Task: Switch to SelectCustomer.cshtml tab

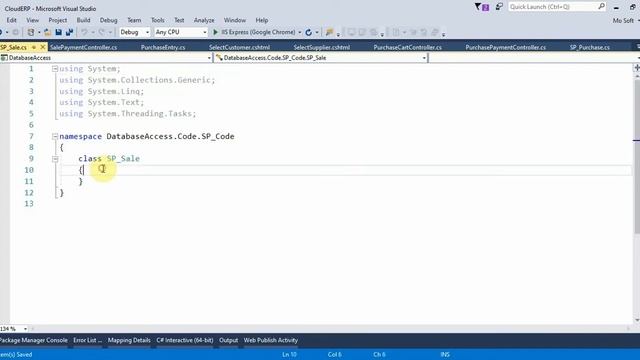Action: [239, 47]
